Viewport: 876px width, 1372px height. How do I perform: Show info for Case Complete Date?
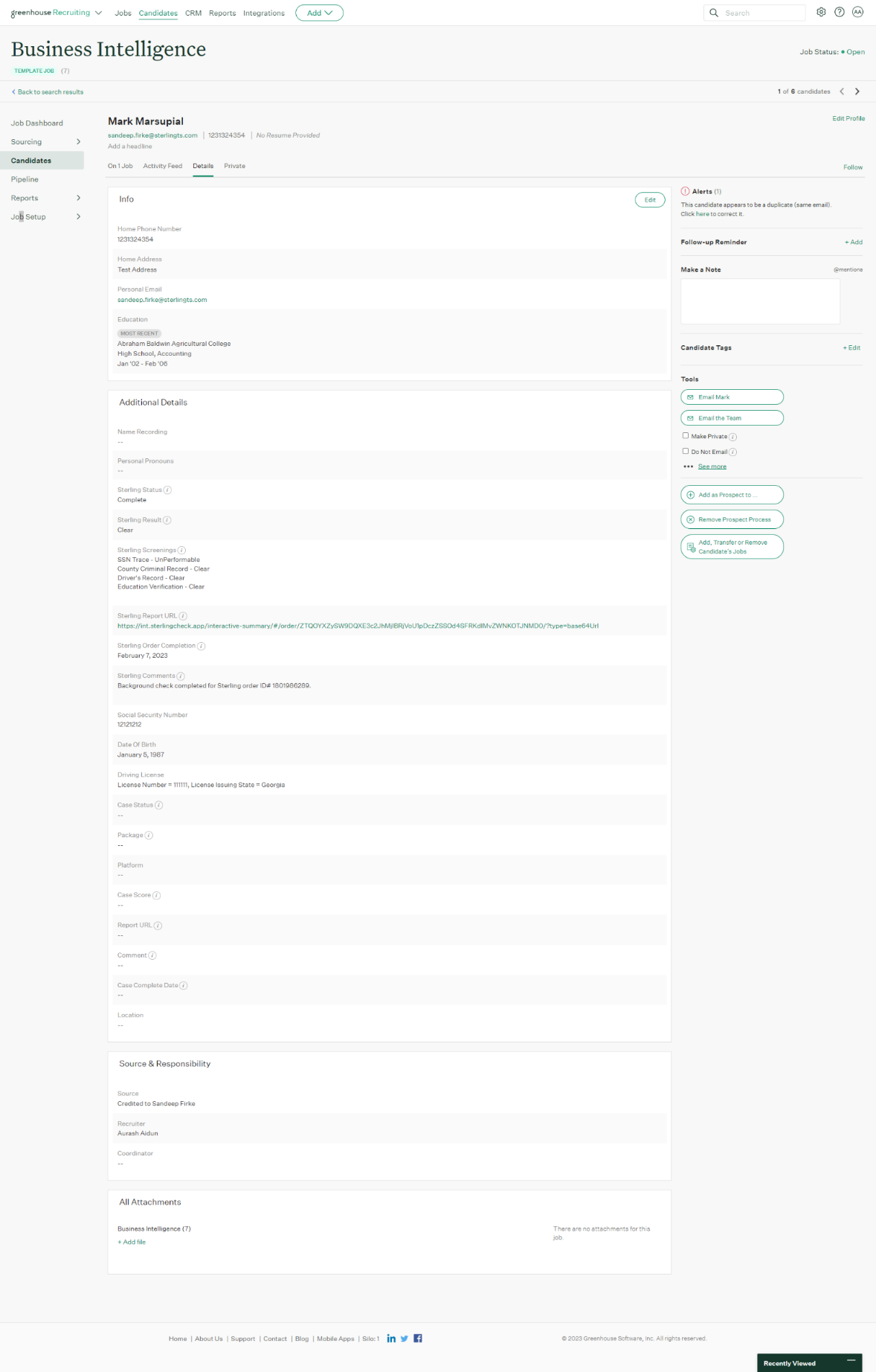(184, 986)
